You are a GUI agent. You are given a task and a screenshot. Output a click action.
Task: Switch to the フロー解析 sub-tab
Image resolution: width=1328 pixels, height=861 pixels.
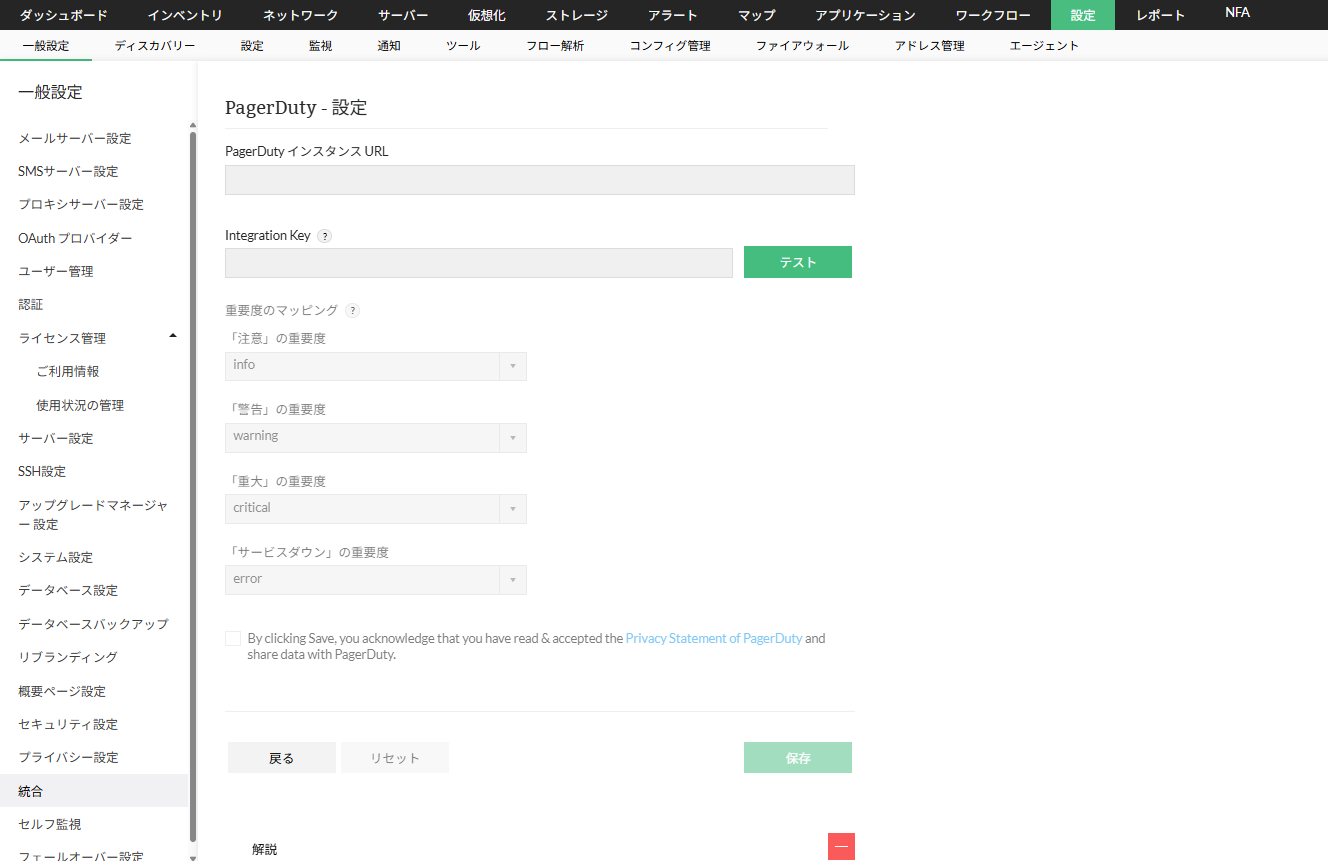(x=555, y=46)
